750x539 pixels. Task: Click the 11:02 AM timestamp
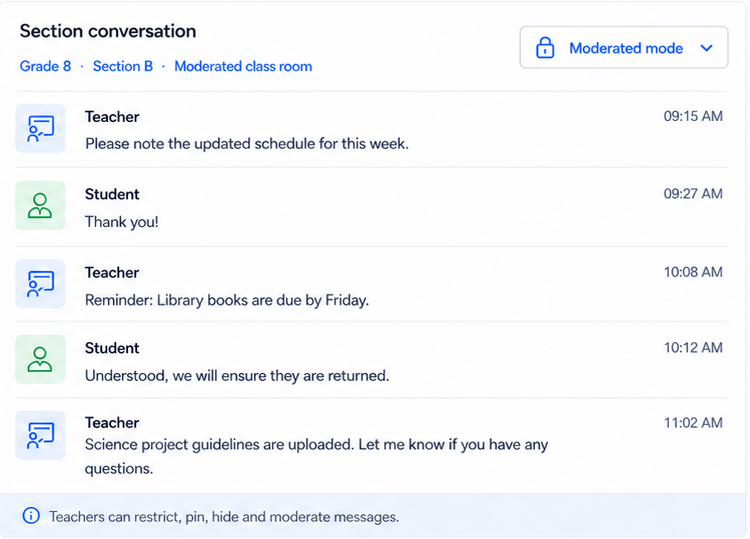(x=693, y=423)
